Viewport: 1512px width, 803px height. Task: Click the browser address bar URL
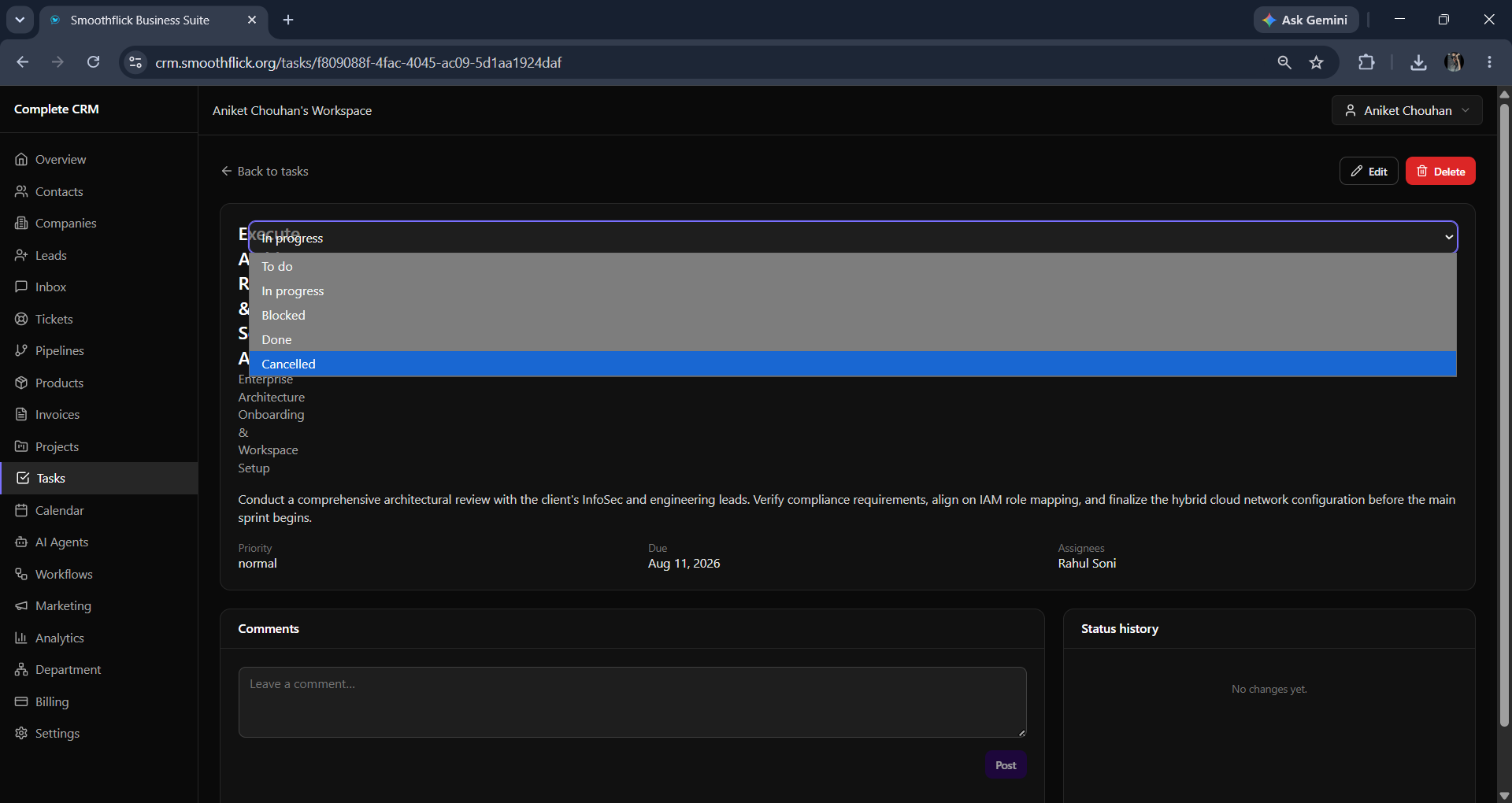click(x=358, y=62)
